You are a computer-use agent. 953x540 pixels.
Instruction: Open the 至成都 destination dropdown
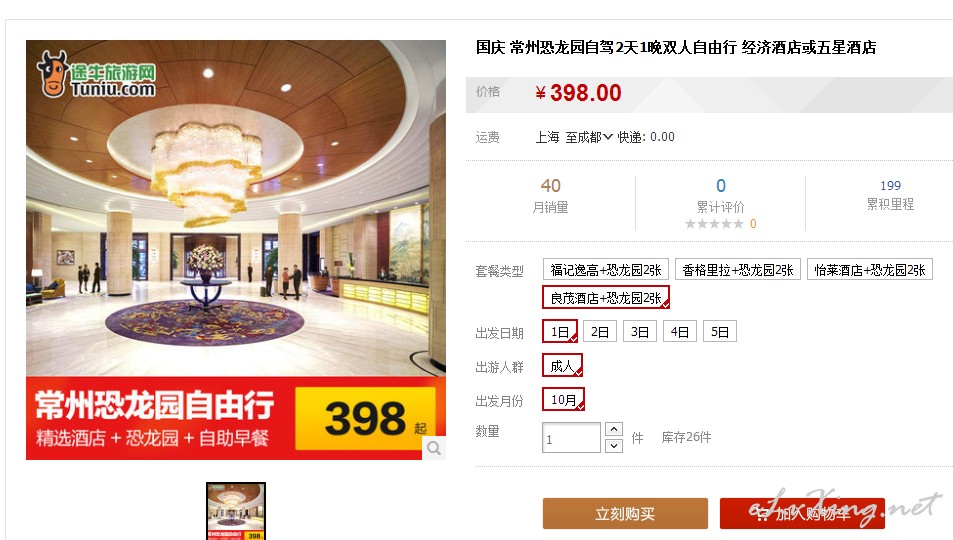tap(589, 137)
